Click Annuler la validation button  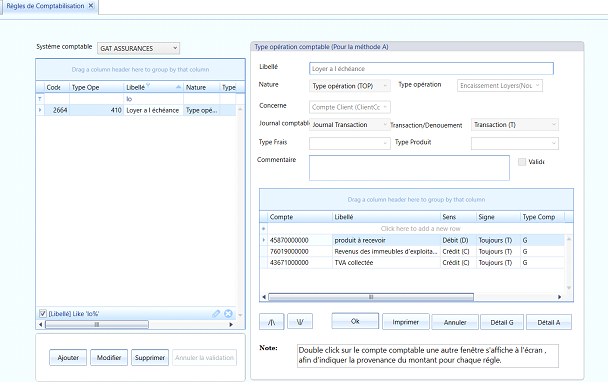(204, 357)
